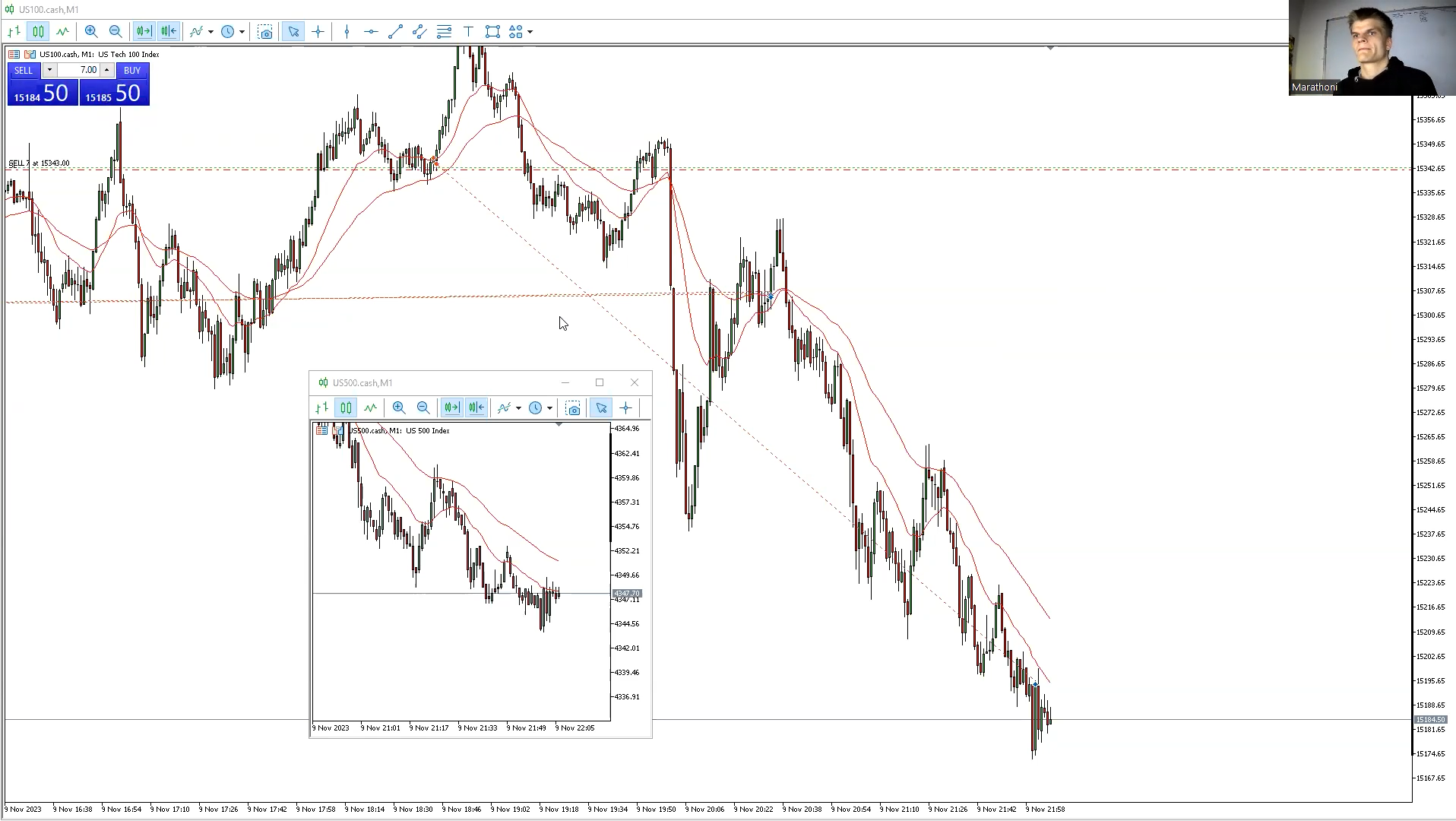
Task: Add a text label with the Text tool
Action: pyautogui.click(x=468, y=31)
